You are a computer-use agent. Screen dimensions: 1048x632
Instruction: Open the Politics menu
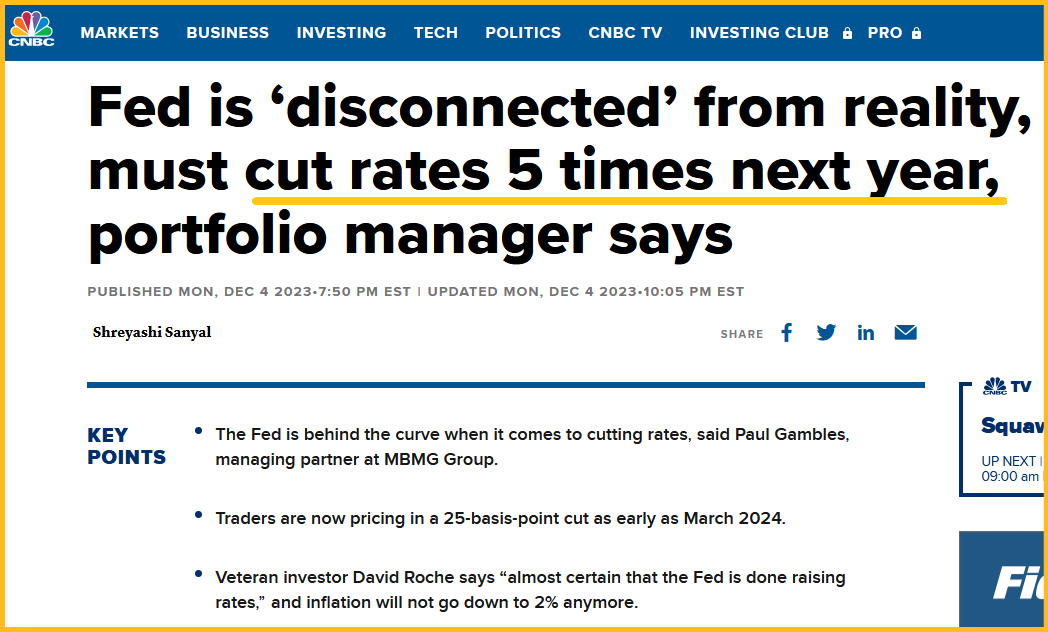pos(523,32)
